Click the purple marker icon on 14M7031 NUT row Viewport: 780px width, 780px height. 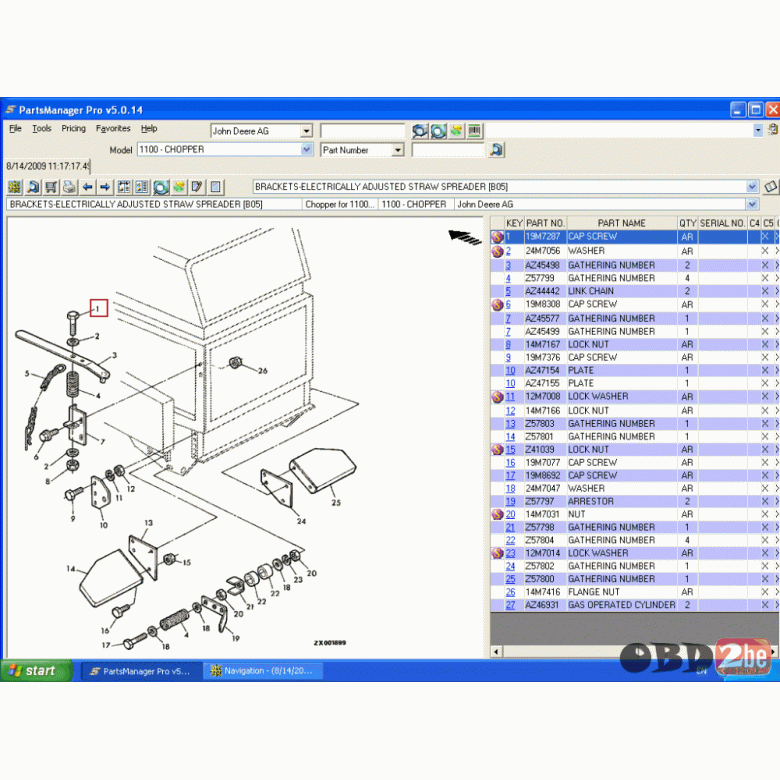coord(497,514)
